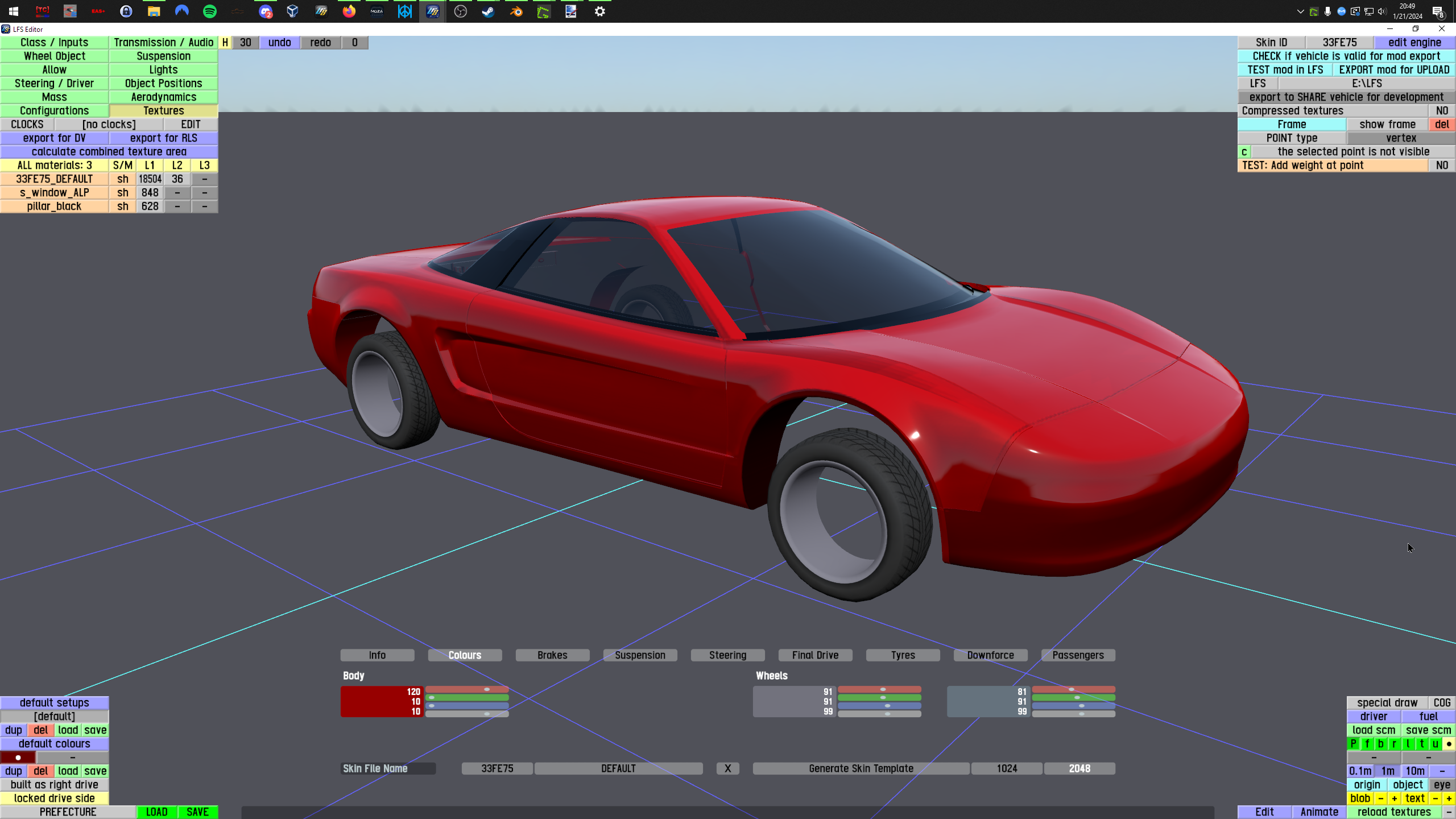Open the Aerodynamics menu section
The width and height of the screenshot is (1456, 819).
[163, 97]
